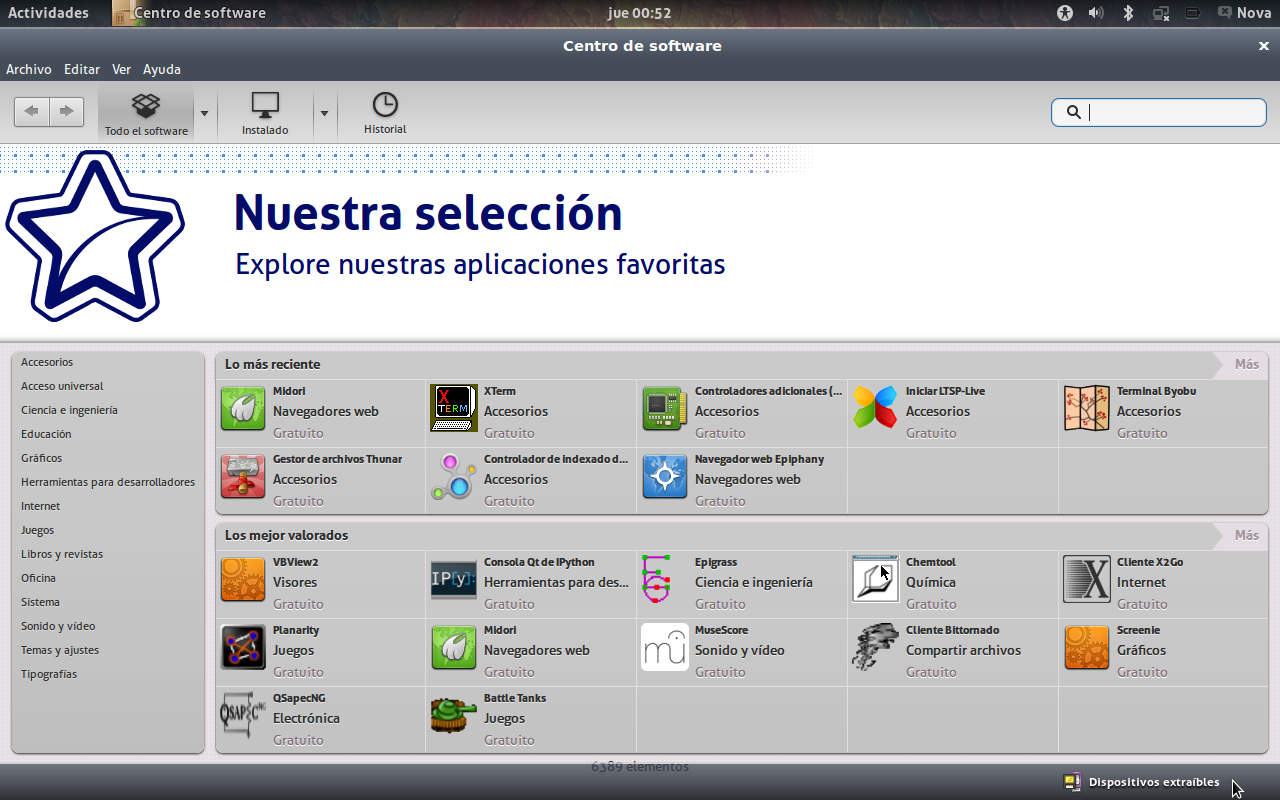Open the Educación category

point(46,434)
